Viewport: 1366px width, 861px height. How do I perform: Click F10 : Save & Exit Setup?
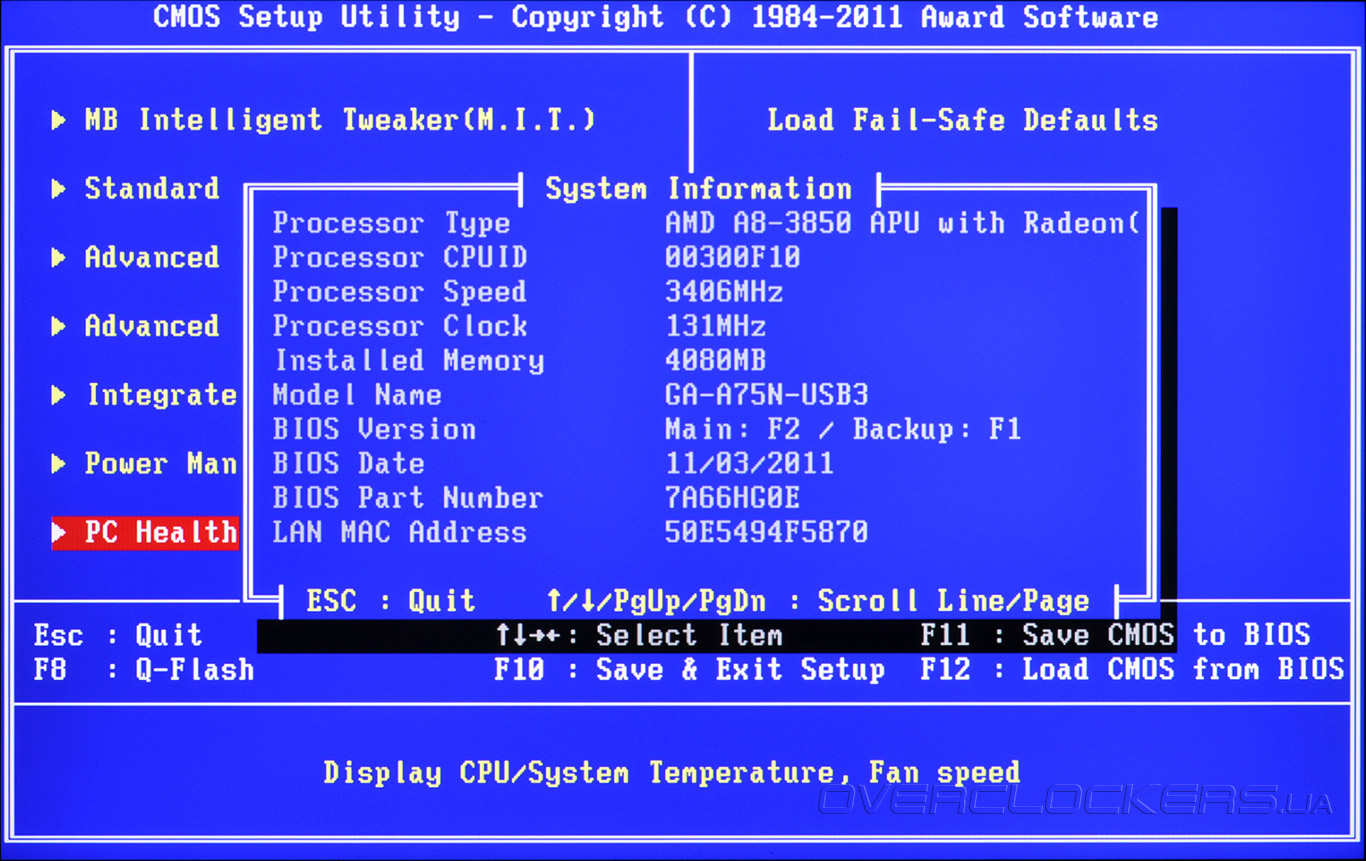[x=690, y=670]
